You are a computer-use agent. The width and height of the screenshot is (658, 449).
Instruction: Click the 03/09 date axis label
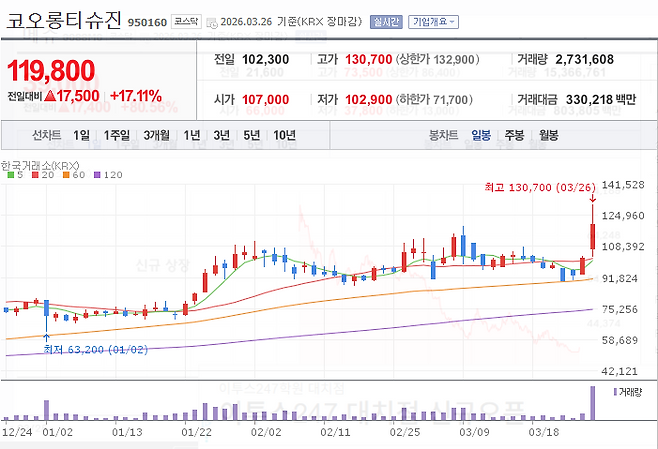tap(474, 432)
